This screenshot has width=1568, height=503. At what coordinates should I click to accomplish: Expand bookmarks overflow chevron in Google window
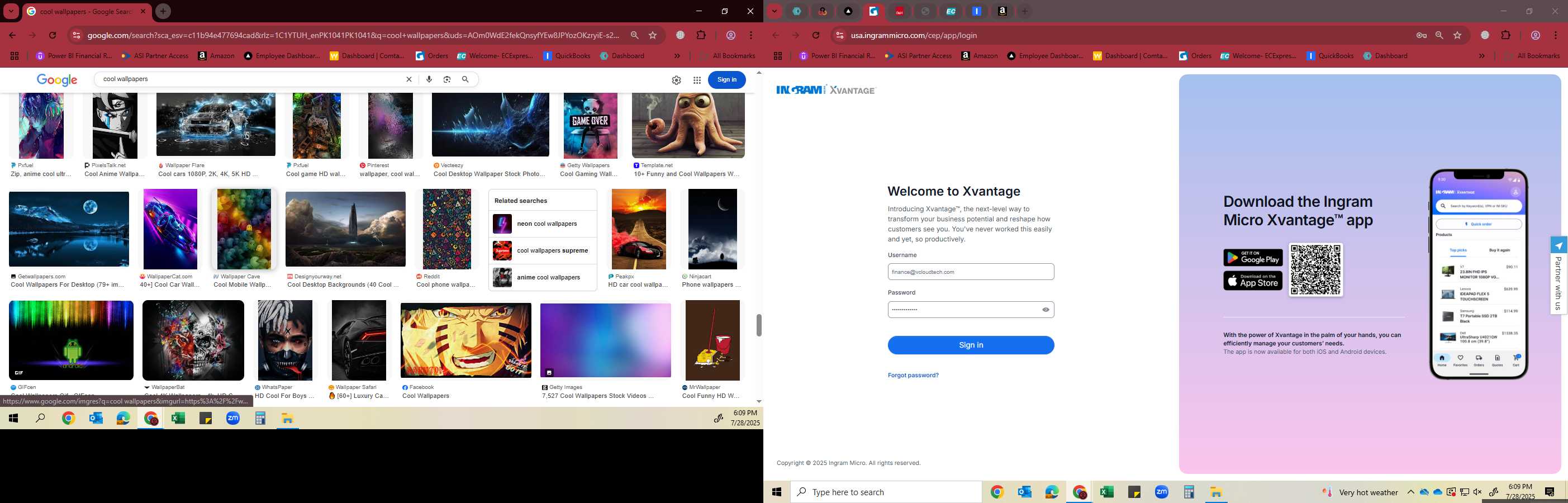(x=677, y=56)
